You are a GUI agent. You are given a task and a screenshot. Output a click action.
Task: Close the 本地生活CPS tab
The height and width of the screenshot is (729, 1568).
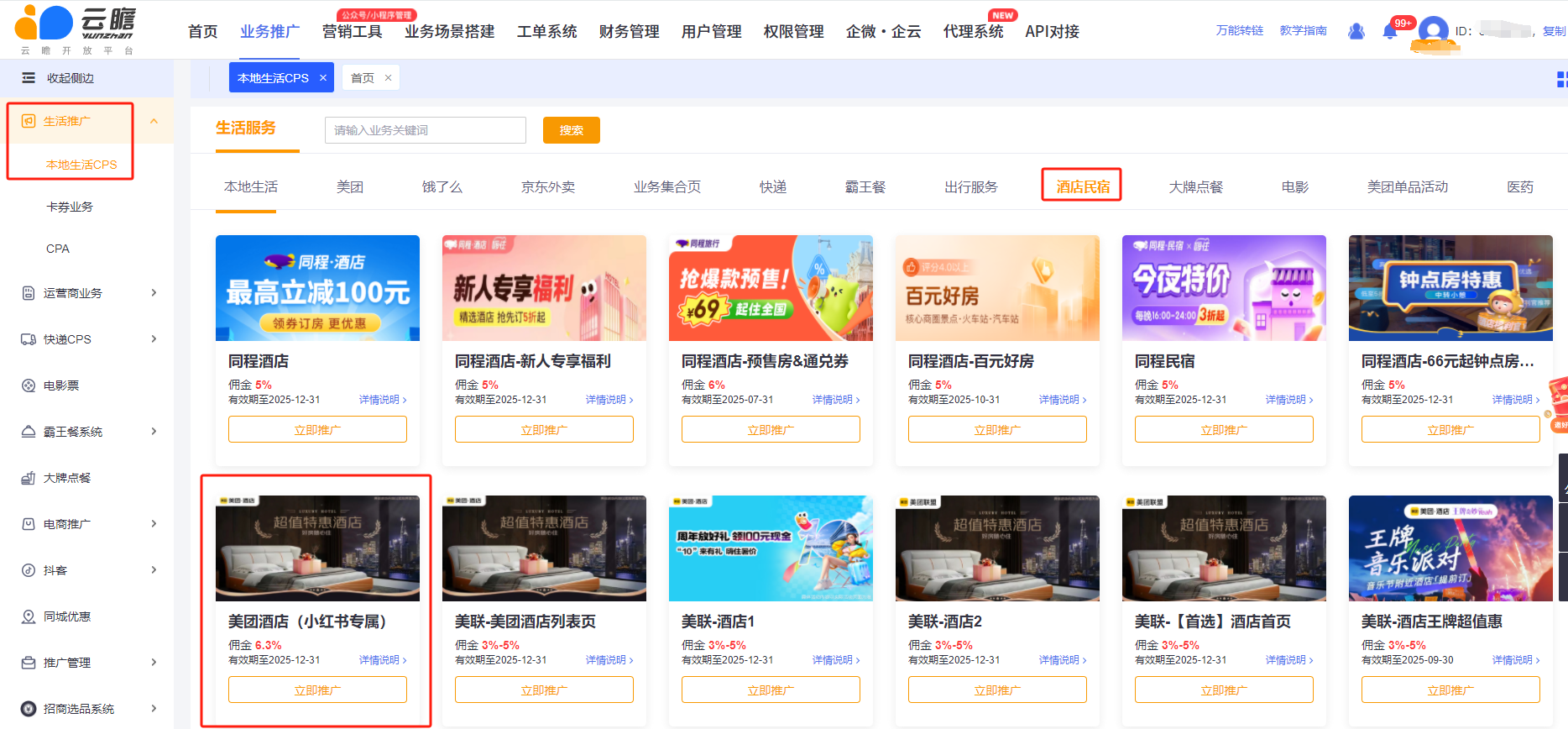323,77
